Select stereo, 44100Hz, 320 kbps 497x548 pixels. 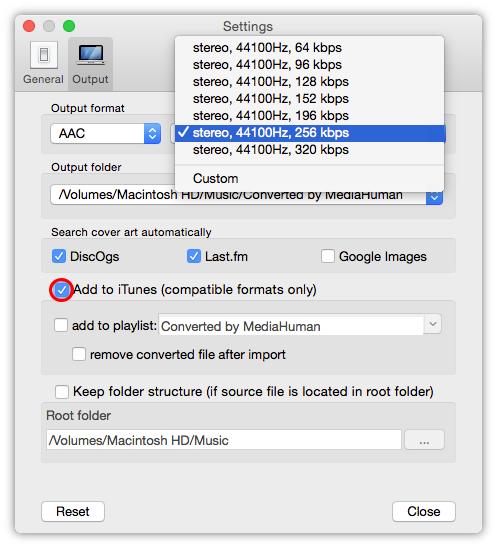point(309,150)
